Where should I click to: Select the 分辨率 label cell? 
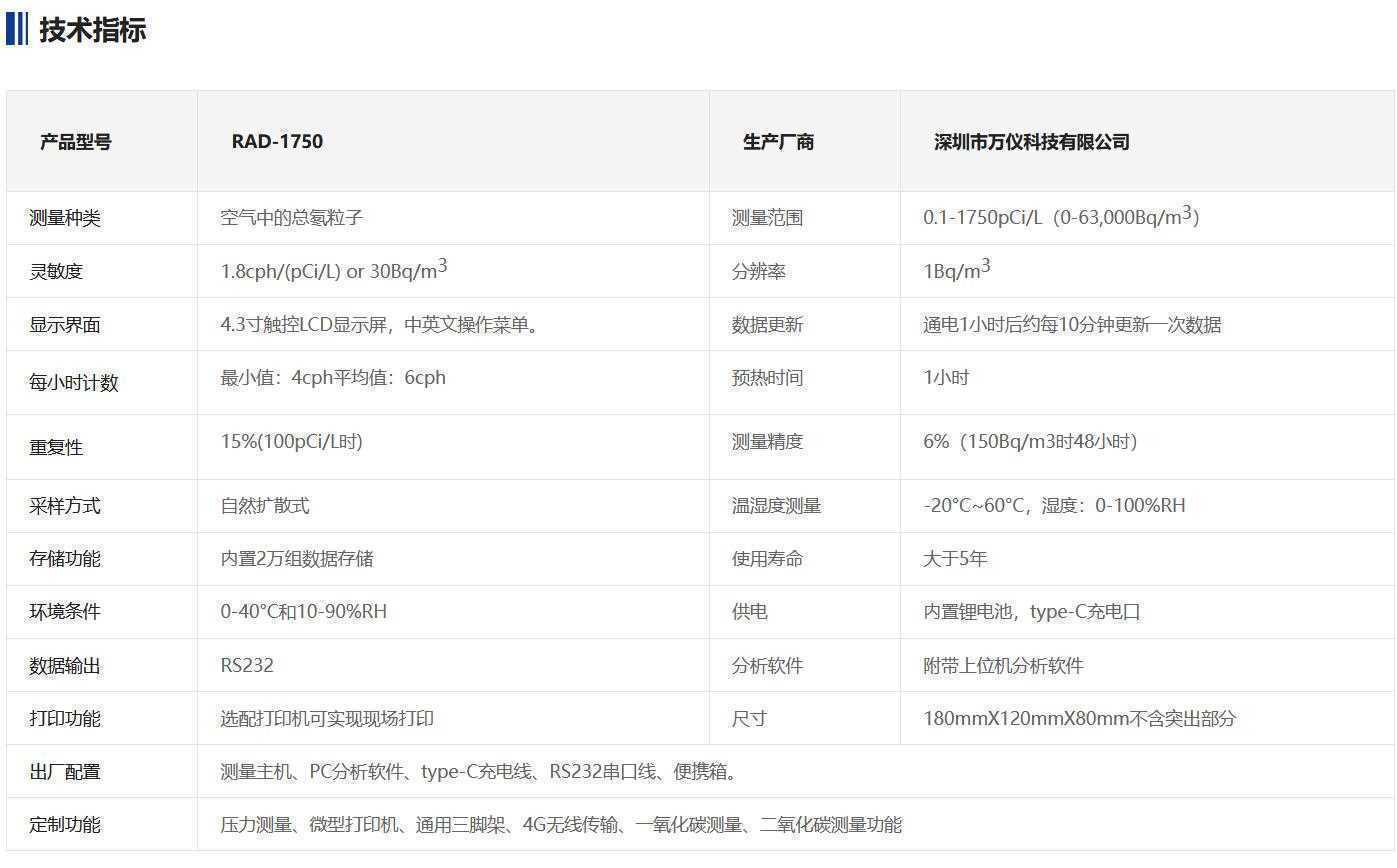click(x=805, y=271)
